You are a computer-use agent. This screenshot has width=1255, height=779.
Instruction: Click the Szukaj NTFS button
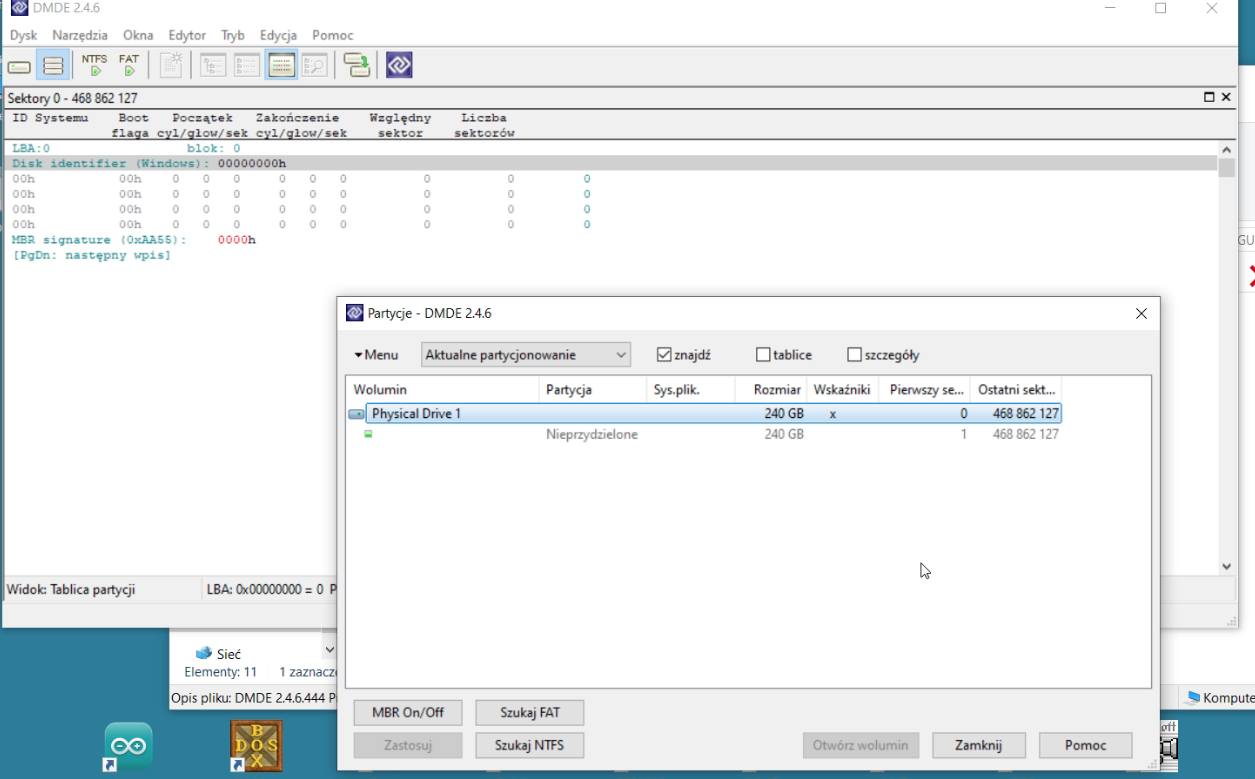tap(529, 745)
